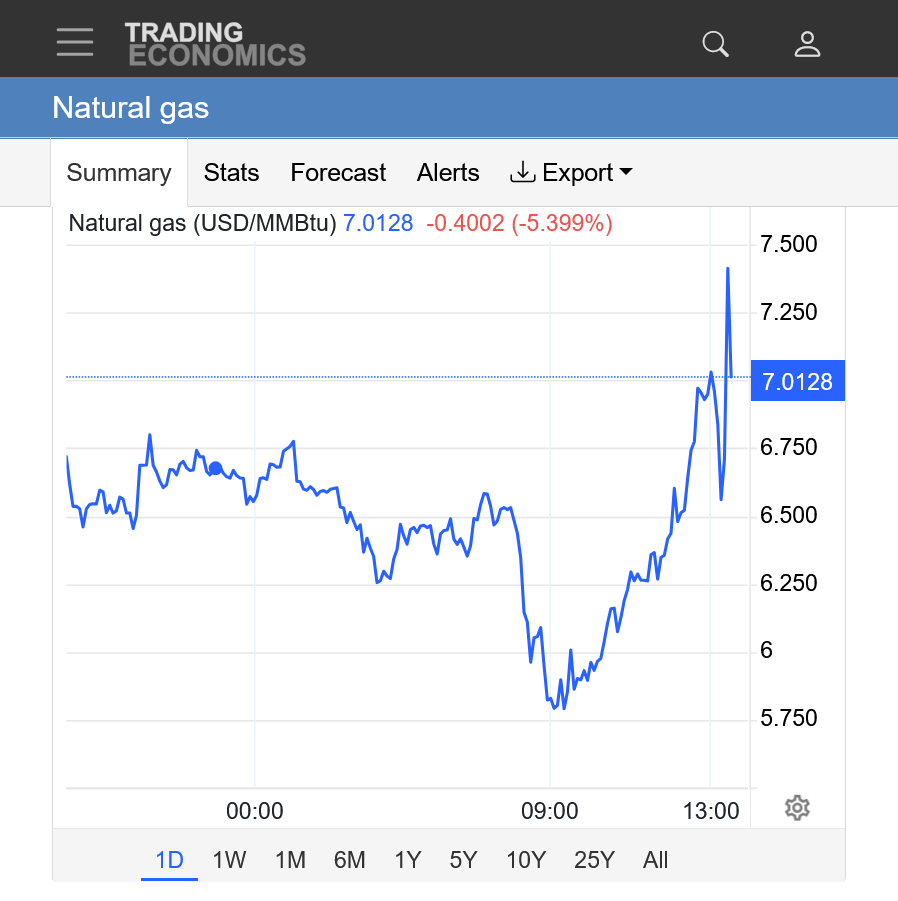The width and height of the screenshot is (898, 901).
Task: Switch chart to 1M range
Action: [x=289, y=860]
